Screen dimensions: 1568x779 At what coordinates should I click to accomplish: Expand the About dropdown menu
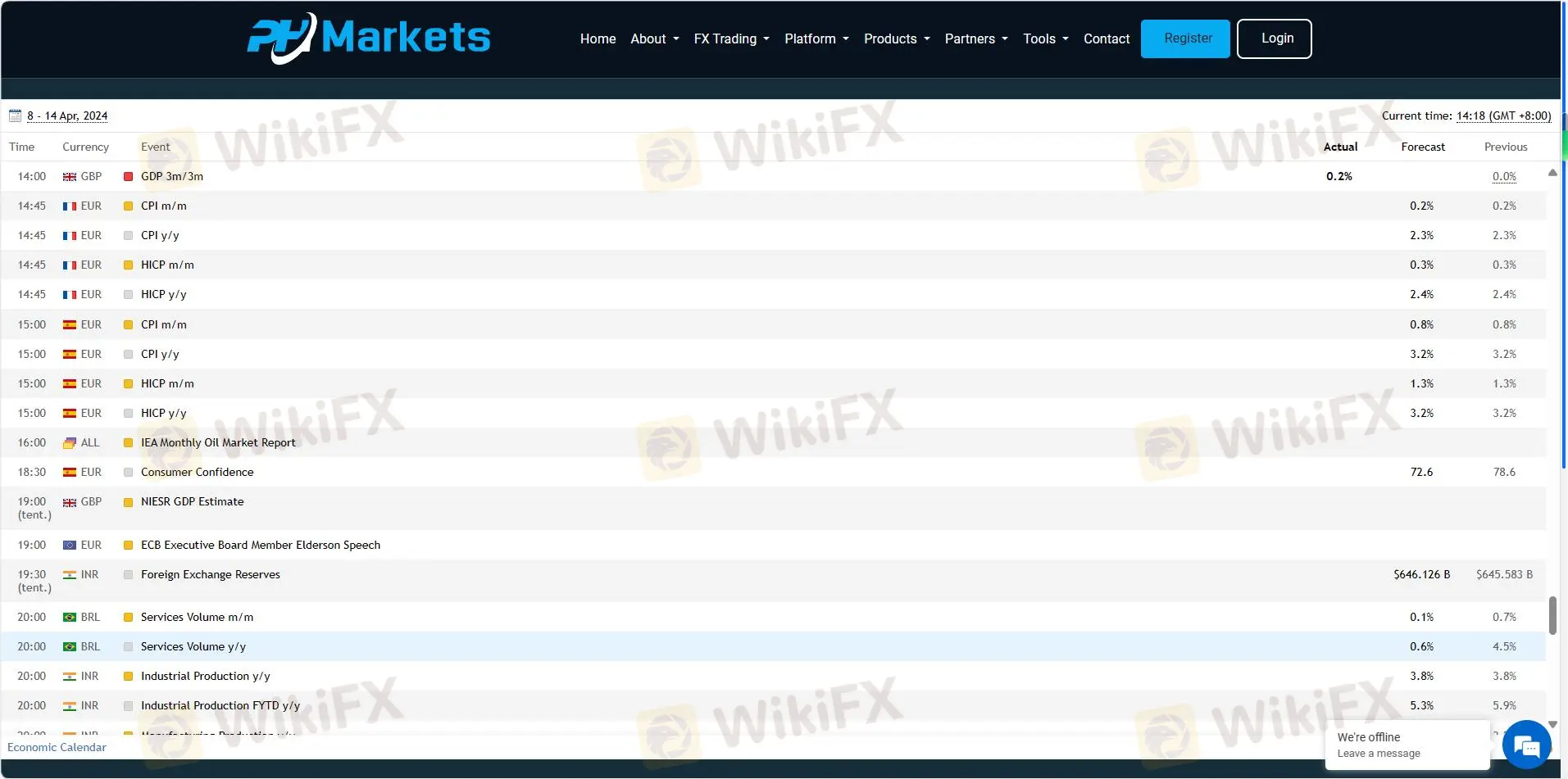coord(654,39)
